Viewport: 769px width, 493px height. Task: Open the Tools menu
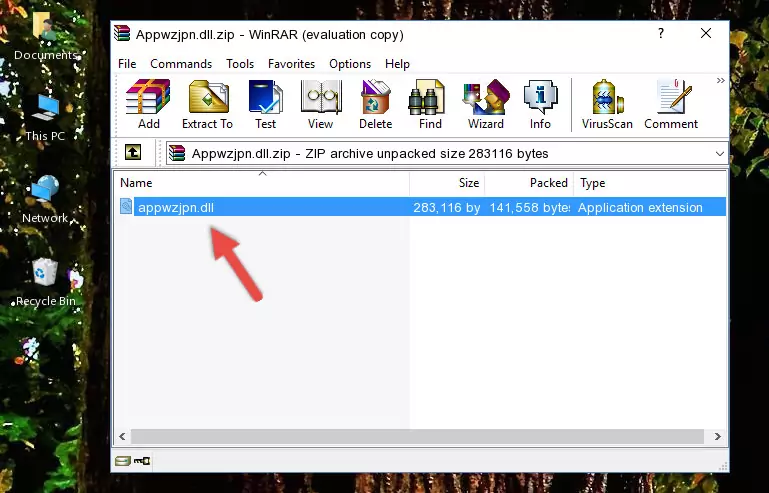240,64
